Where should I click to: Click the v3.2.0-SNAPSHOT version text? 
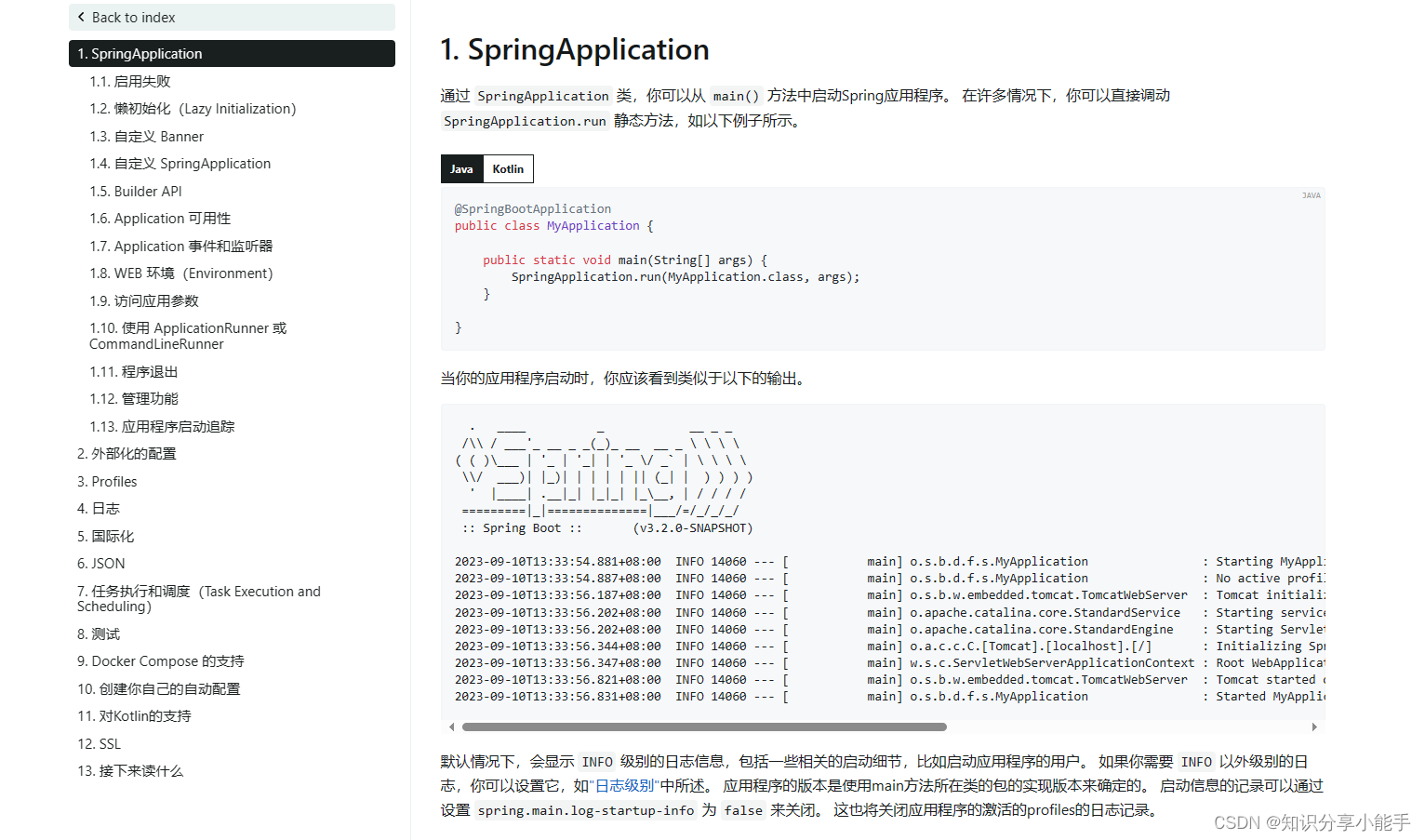tap(693, 528)
